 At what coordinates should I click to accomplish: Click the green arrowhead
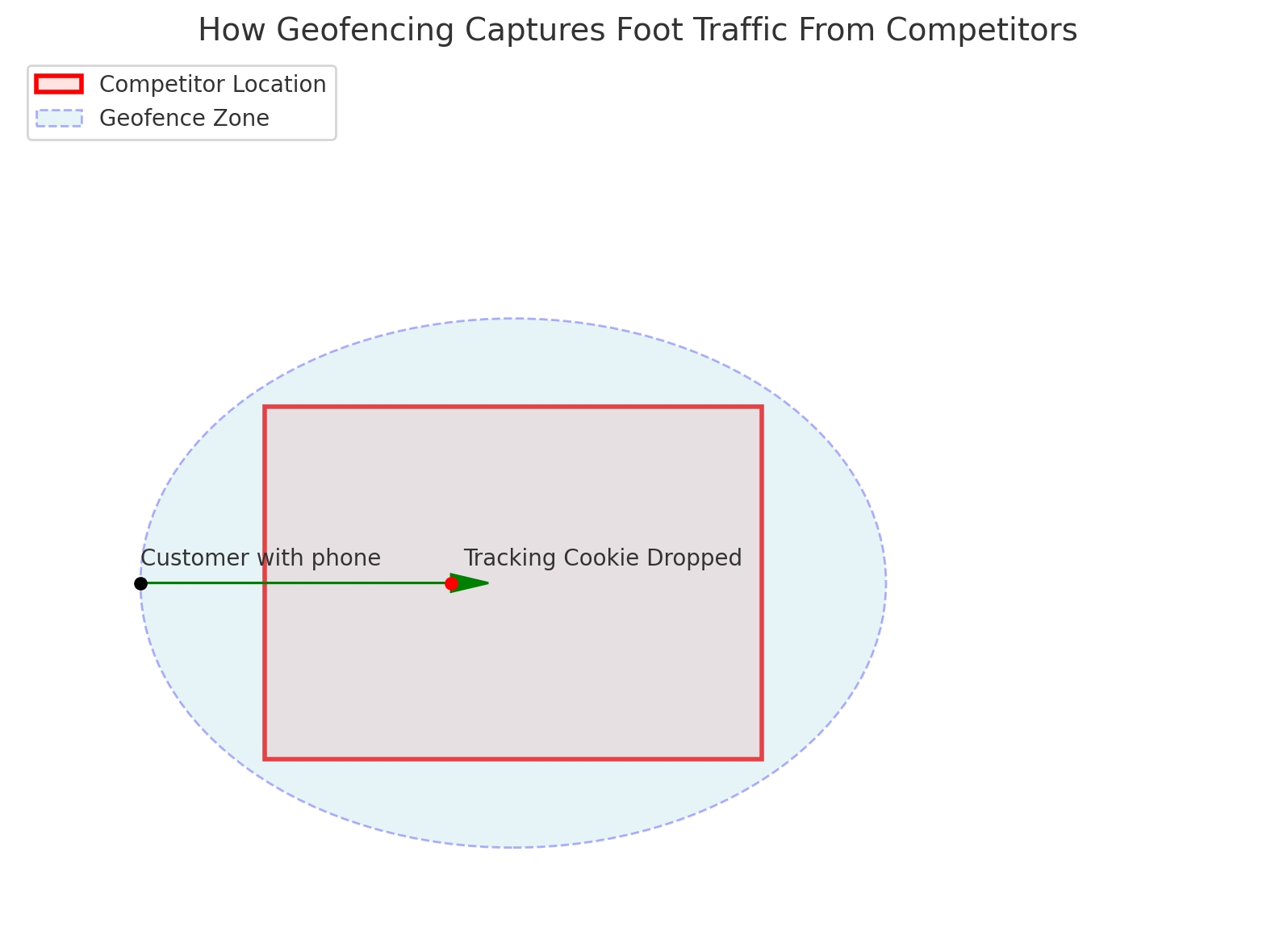471,582
